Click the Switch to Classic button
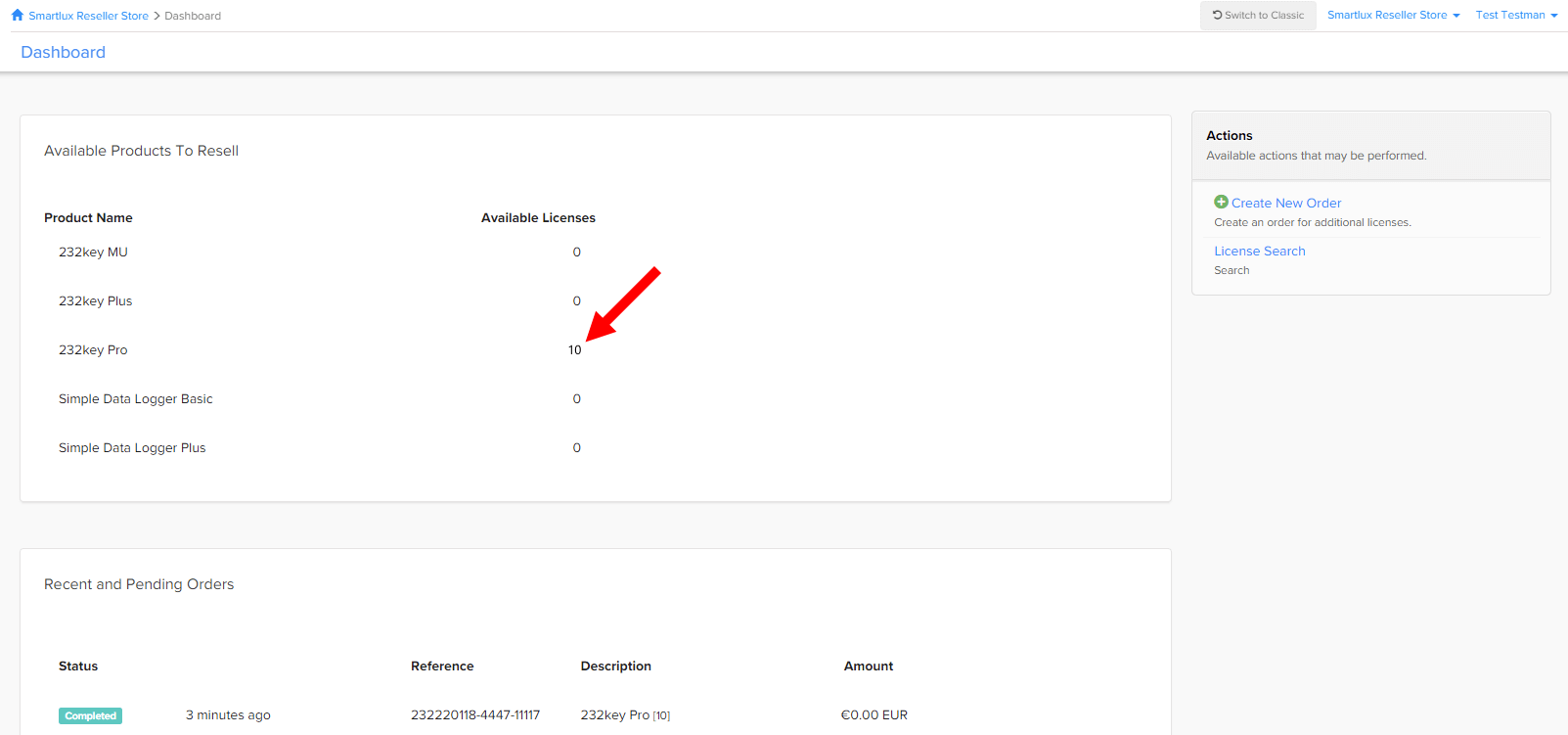This screenshot has width=1568, height=735. pyautogui.click(x=1258, y=15)
